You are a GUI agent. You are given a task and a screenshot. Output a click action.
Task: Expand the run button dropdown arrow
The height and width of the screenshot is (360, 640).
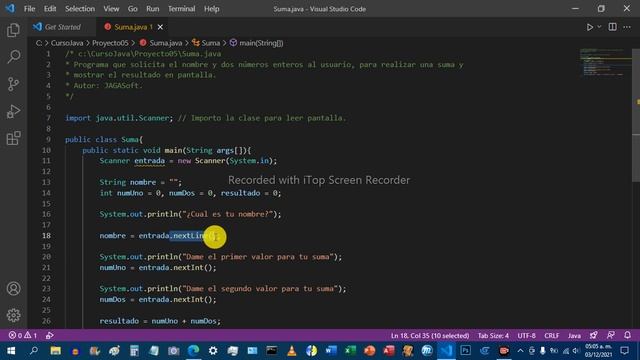599,27
